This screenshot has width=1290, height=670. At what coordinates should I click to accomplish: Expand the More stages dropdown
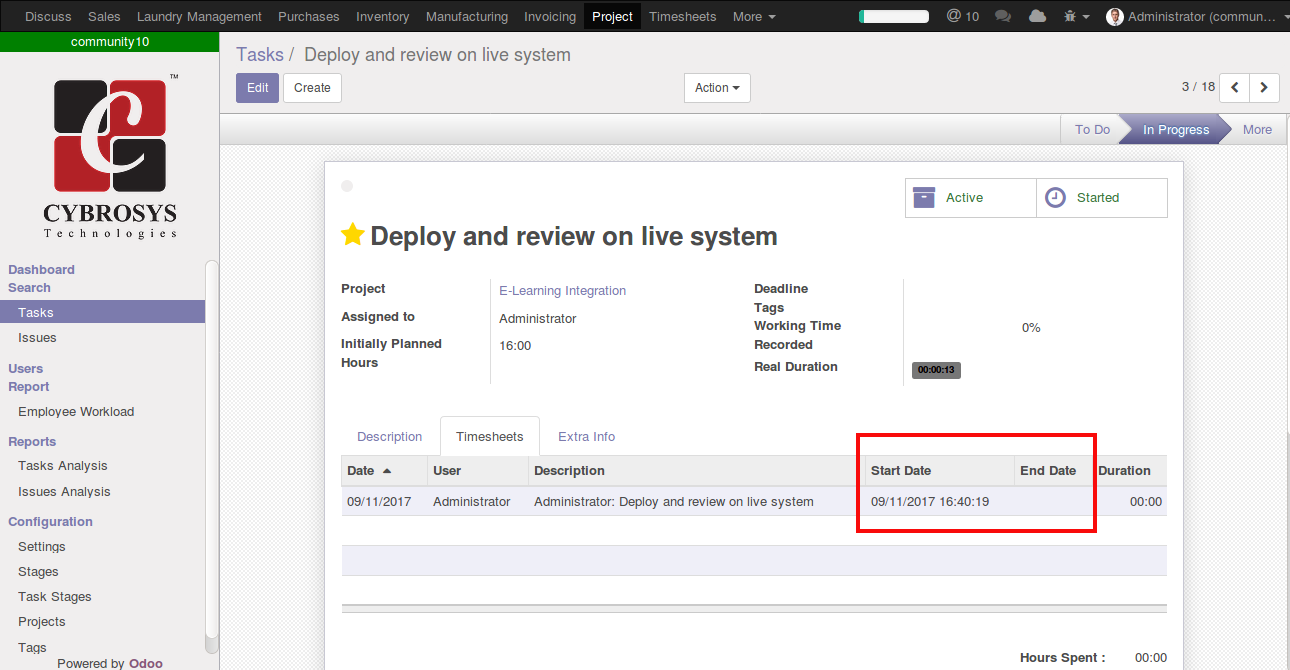1257,130
